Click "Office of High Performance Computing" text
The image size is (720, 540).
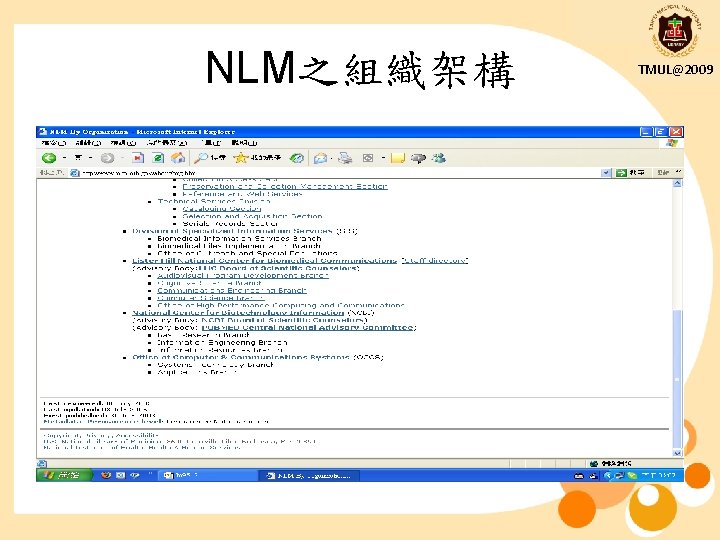pos(281,305)
